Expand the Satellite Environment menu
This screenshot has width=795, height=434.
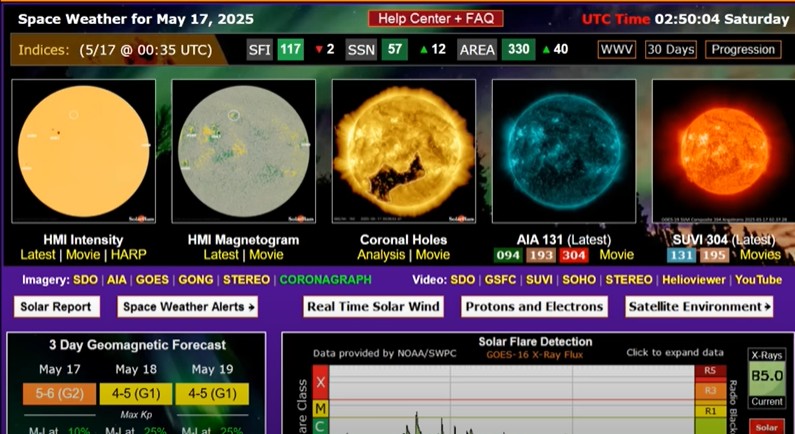point(699,307)
